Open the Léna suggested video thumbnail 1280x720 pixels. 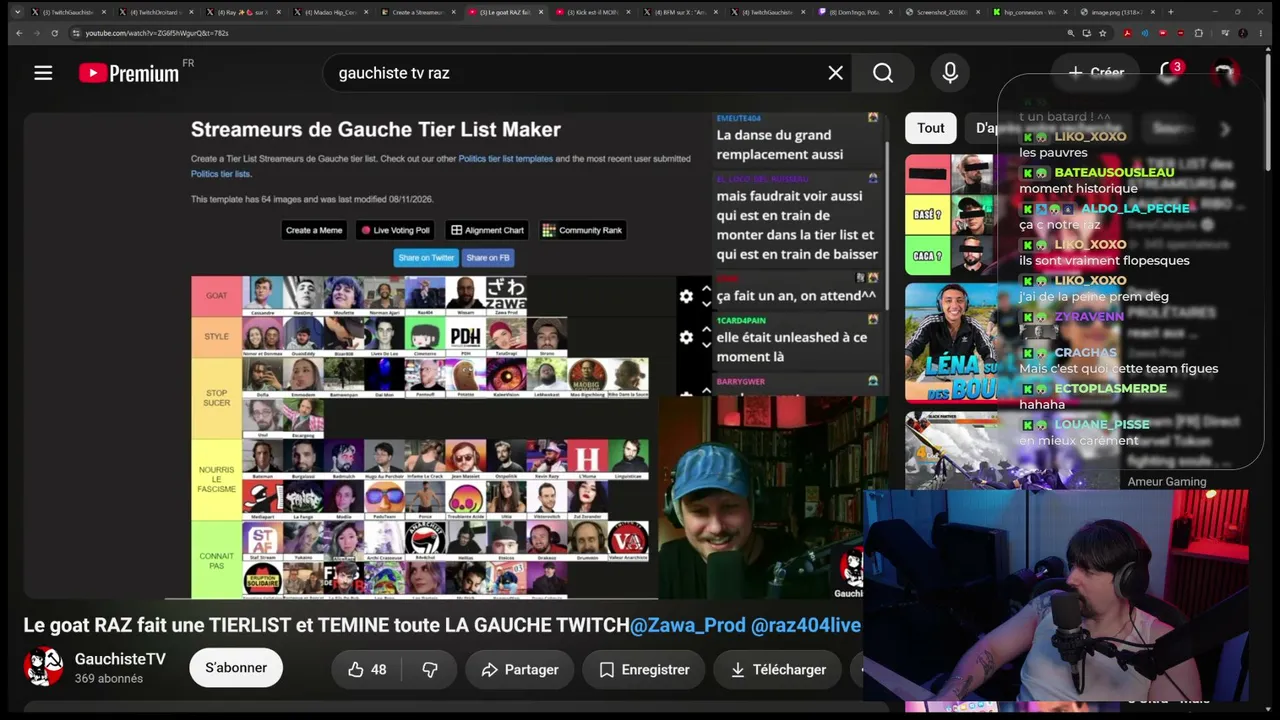coord(950,342)
